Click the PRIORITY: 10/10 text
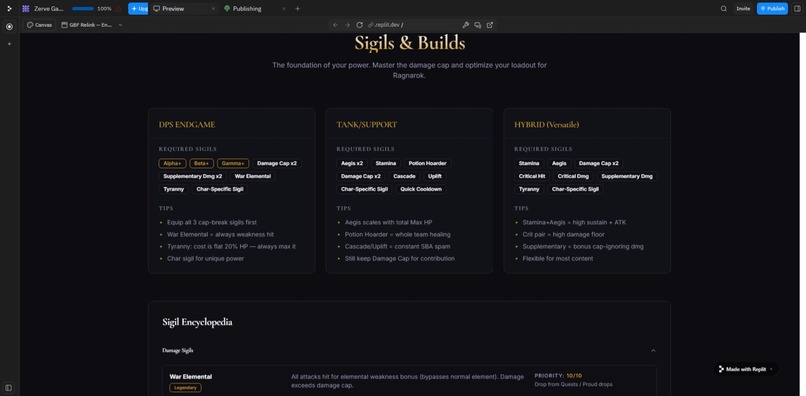 (x=559, y=376)
